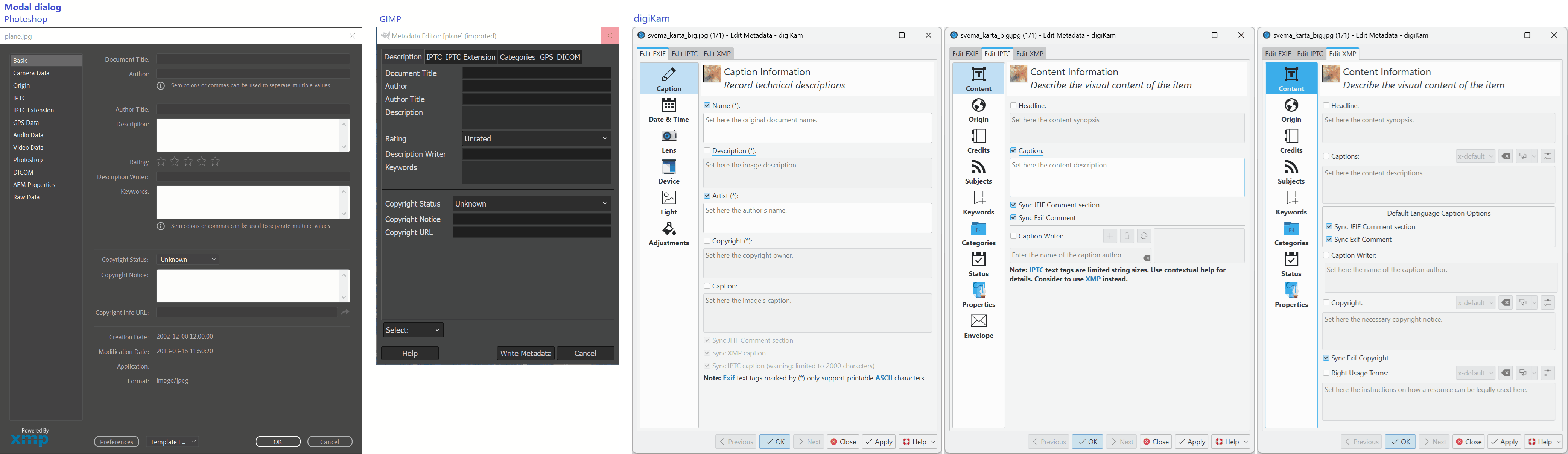Viewport: 1568px width, 454px height.
Task: Open the GIMP Select: dropdown
Action: pos(413,330)
